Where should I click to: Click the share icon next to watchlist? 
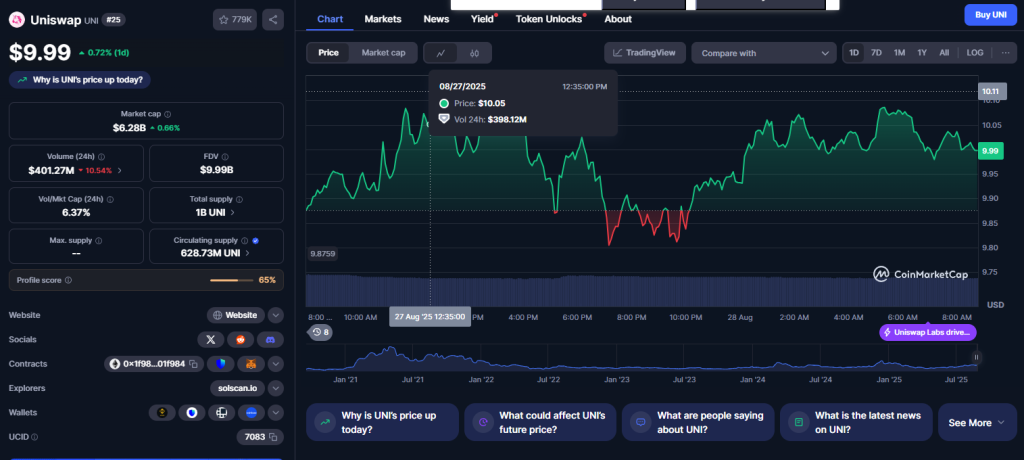[274, 19]
